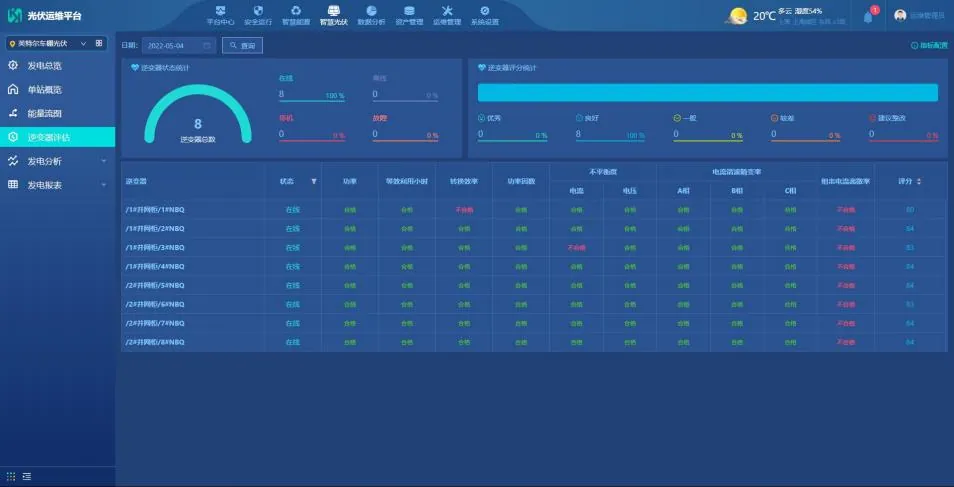Select row /2#并网柜/8#NBQ
This screenshot has width=954, height=487.
tap(534, 342)
